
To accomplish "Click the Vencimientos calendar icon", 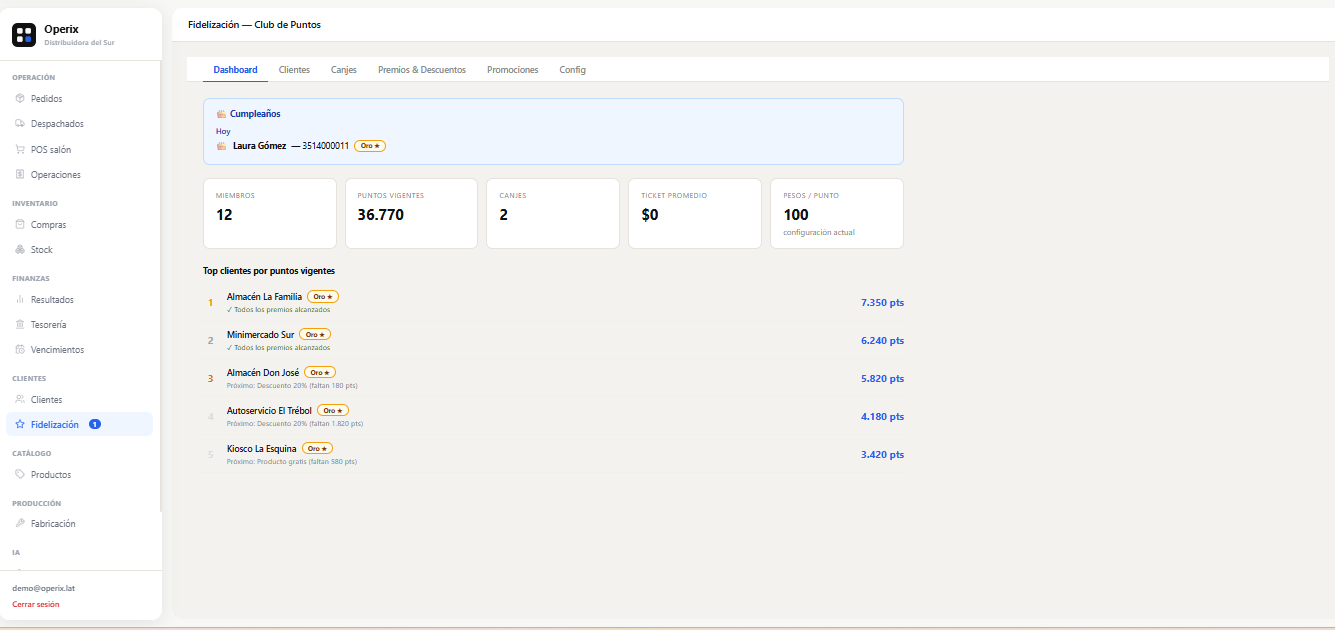I will (20, 349).
